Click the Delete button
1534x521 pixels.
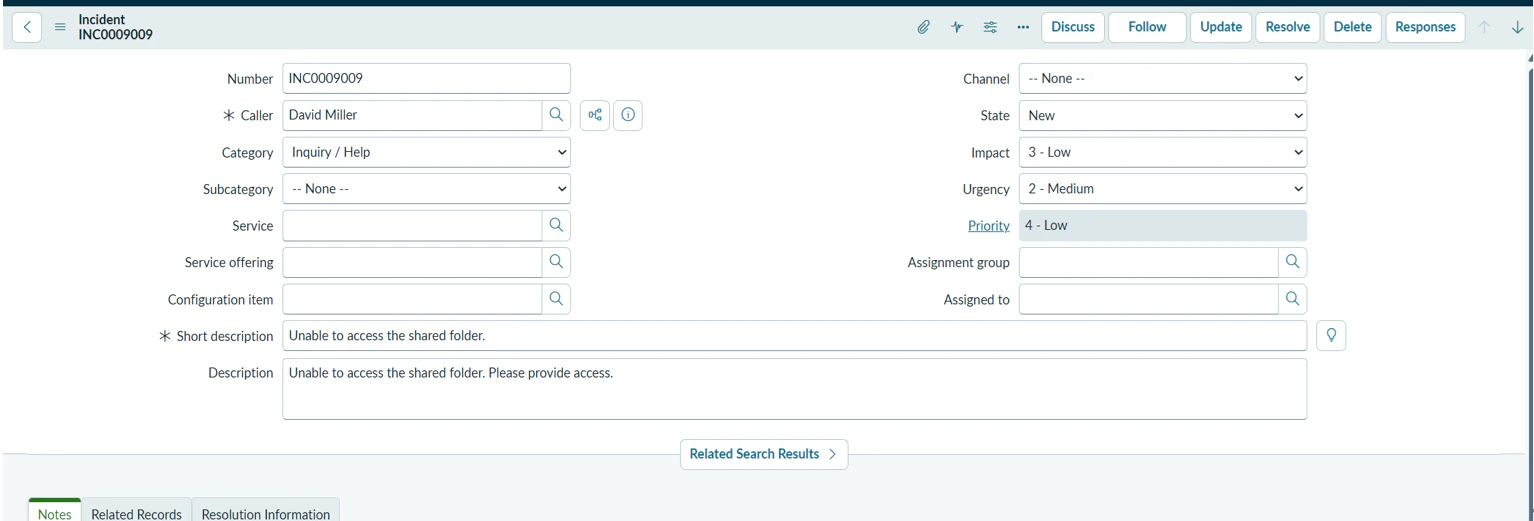(1353, 27)
